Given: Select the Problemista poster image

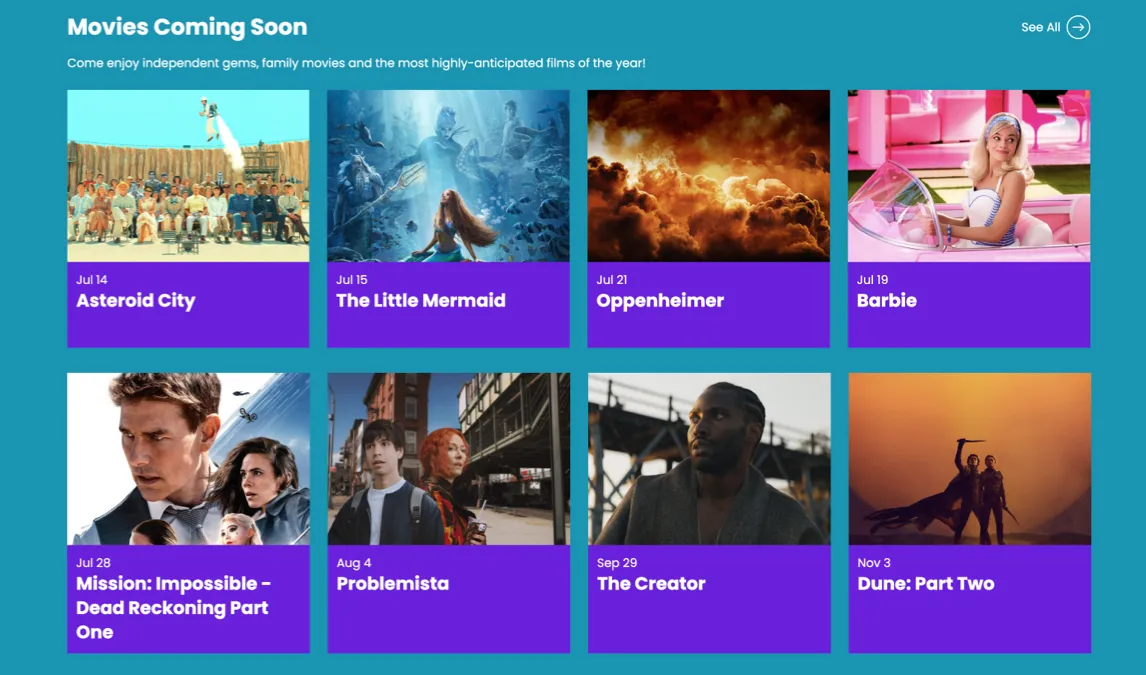Looking at the screenshot, I should 448,459.
